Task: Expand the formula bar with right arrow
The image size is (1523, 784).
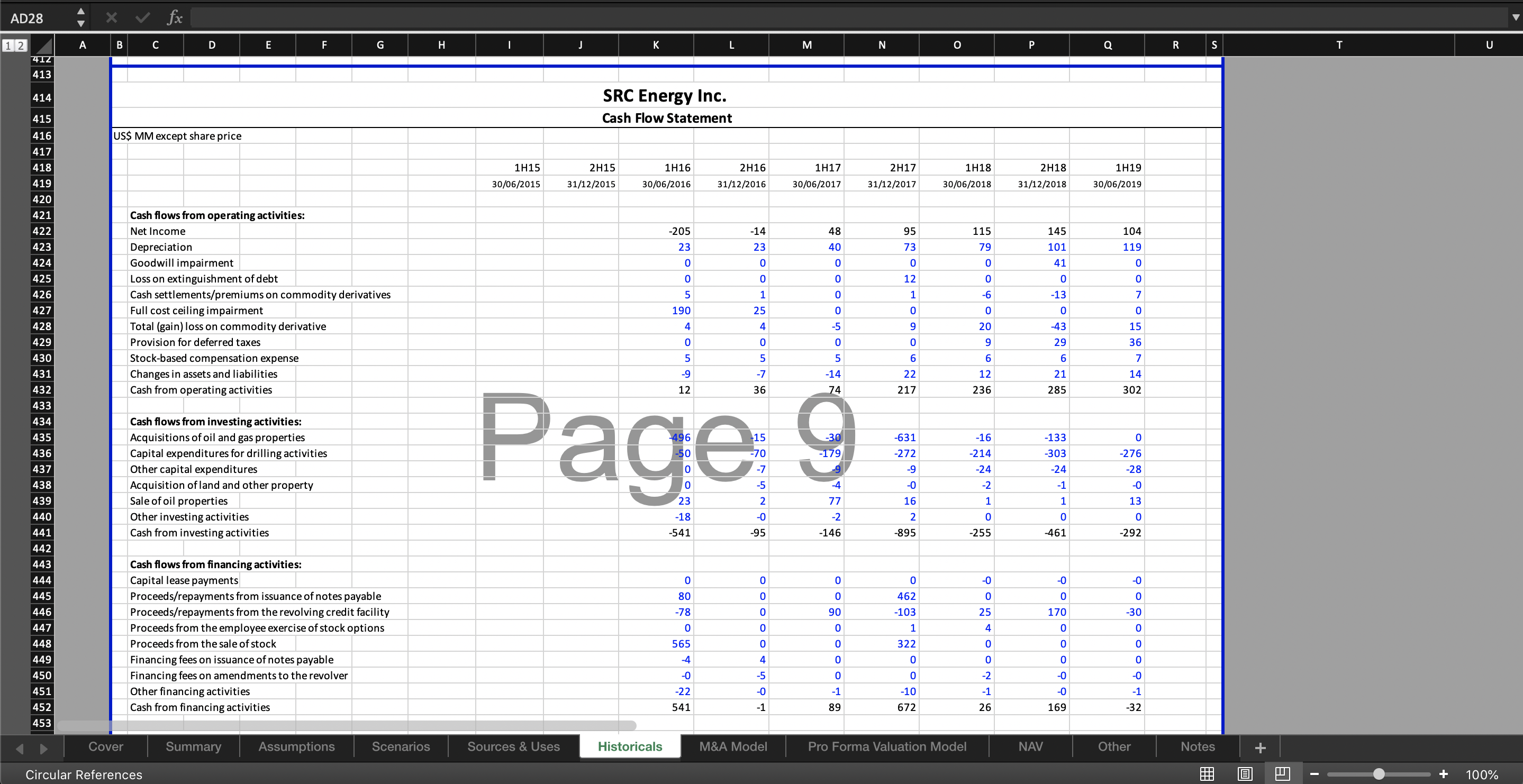Action: point(1515,18)
